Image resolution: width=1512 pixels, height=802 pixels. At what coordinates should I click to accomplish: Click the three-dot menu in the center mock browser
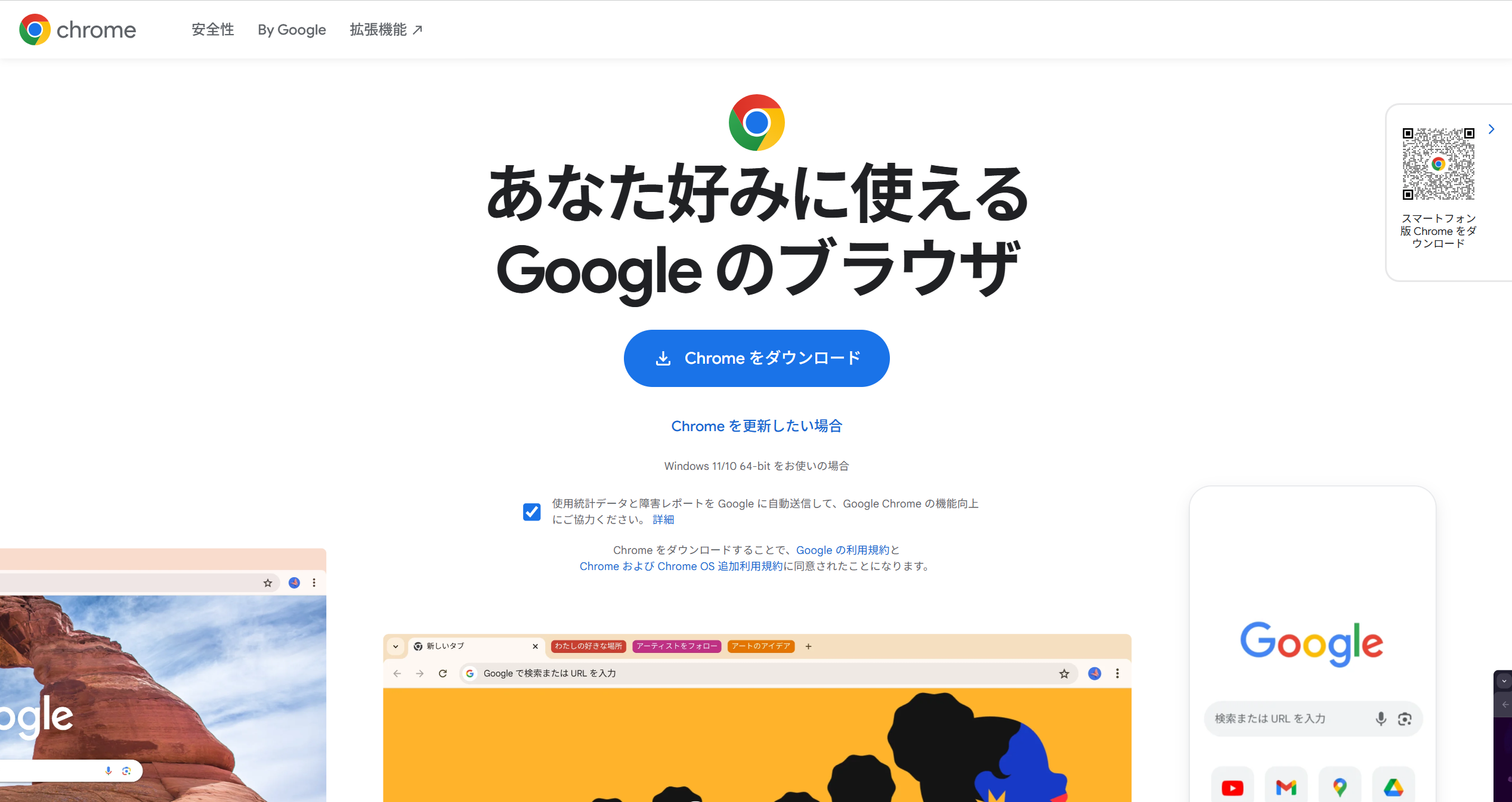1117,673
